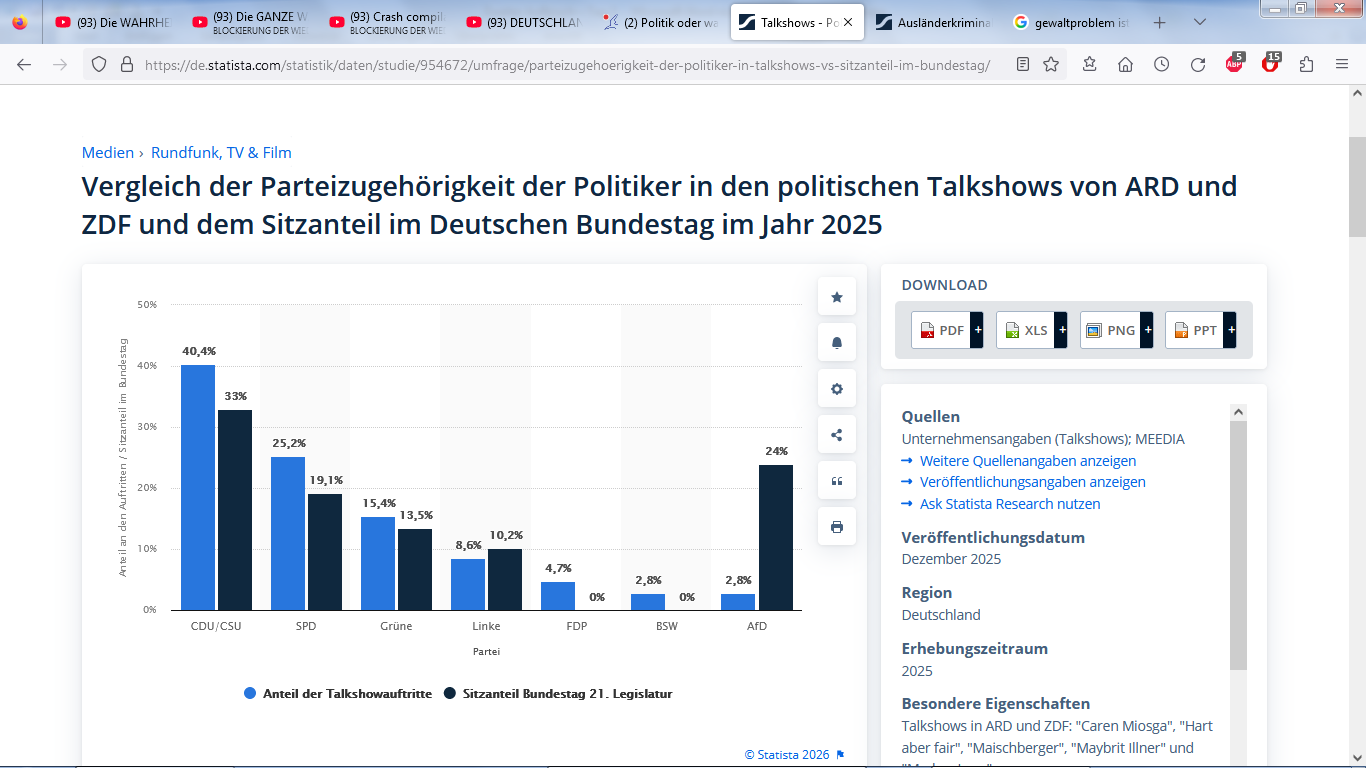1366x768 pixels.
Task: Switch to the Crash compil YouTube tab
Action: pyautogui.click(x=394, y=22)
